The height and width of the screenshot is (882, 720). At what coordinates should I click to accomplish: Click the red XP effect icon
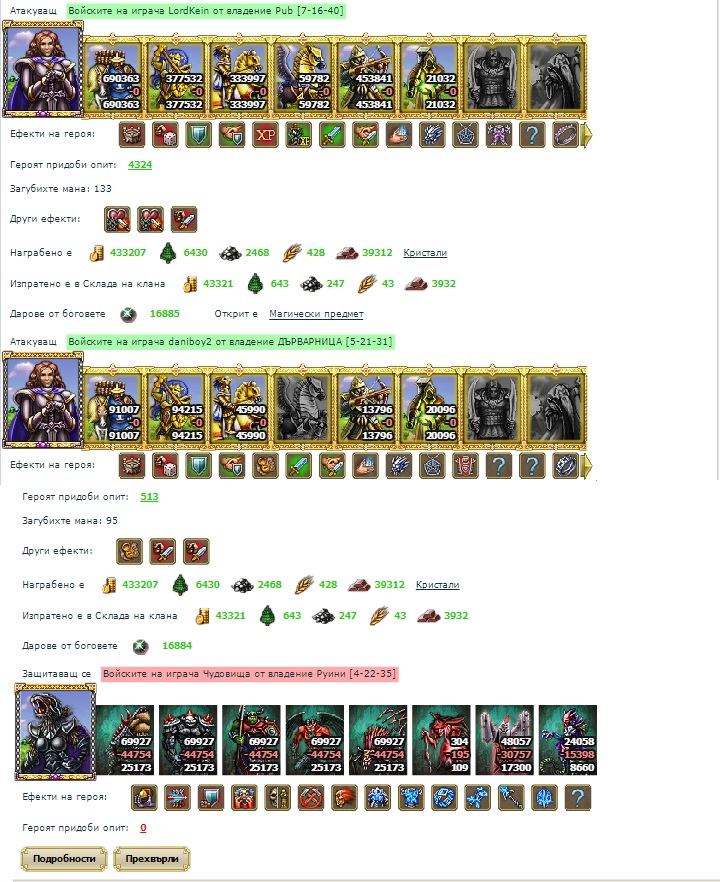click(265, 135)
